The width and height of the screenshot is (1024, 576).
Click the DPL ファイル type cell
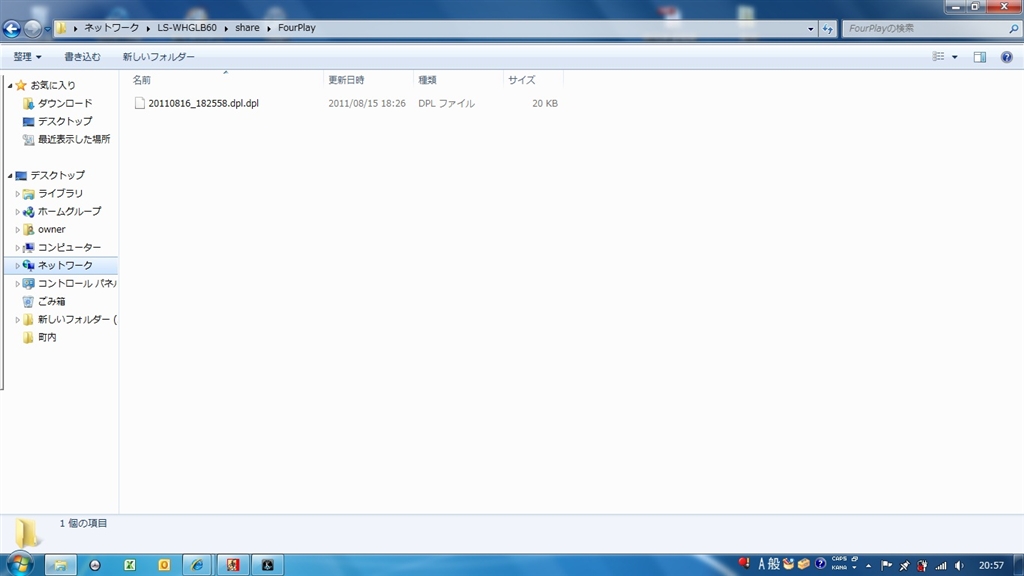446,103
